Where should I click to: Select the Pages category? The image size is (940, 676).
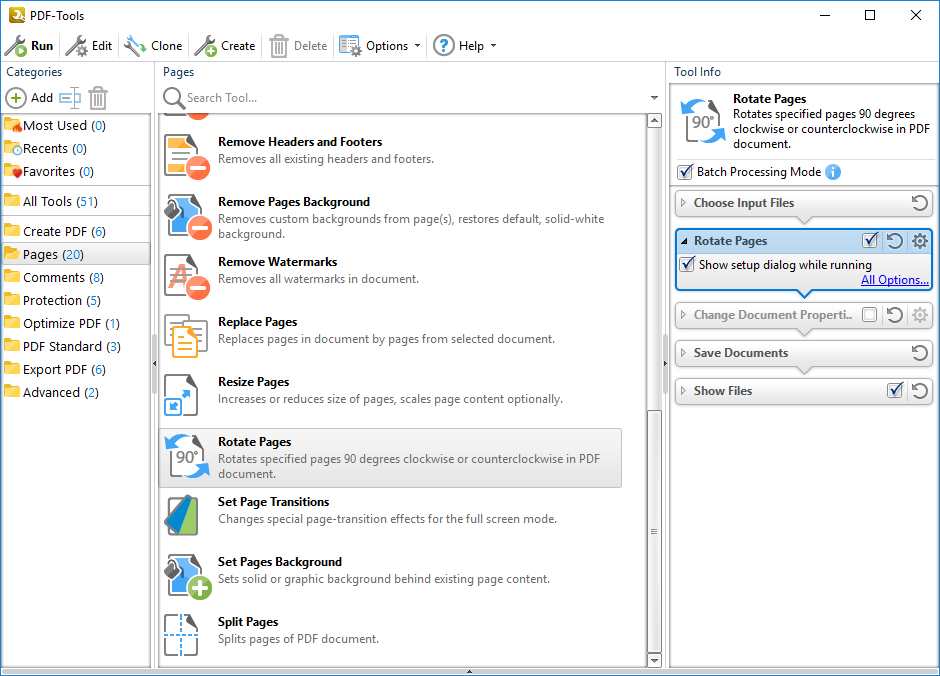76,254
